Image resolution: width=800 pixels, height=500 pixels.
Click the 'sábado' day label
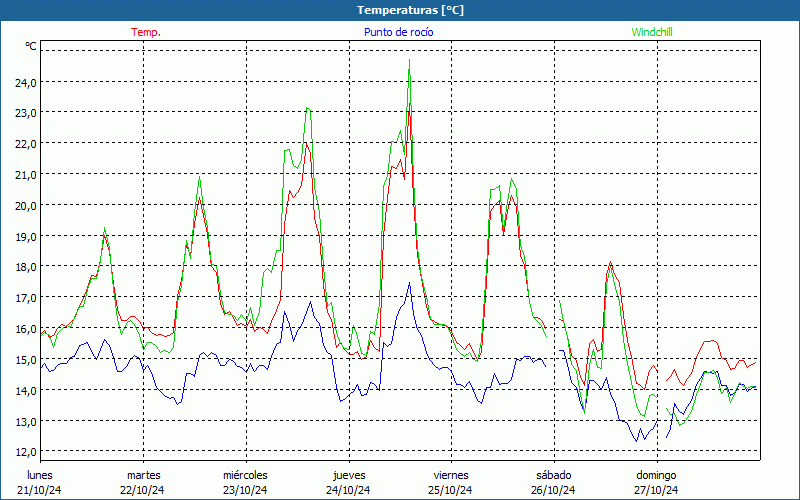tap(554, 475)
